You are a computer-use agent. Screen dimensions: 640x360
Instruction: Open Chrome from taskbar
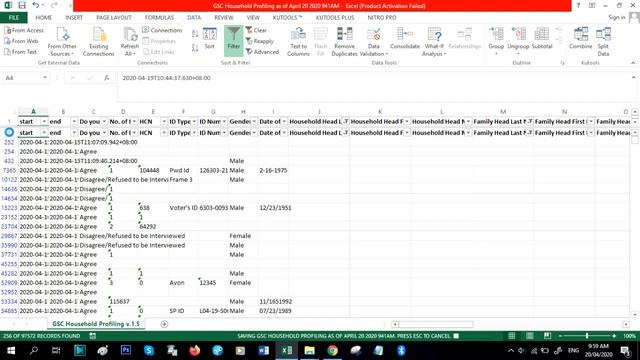(x=332, y=351)
